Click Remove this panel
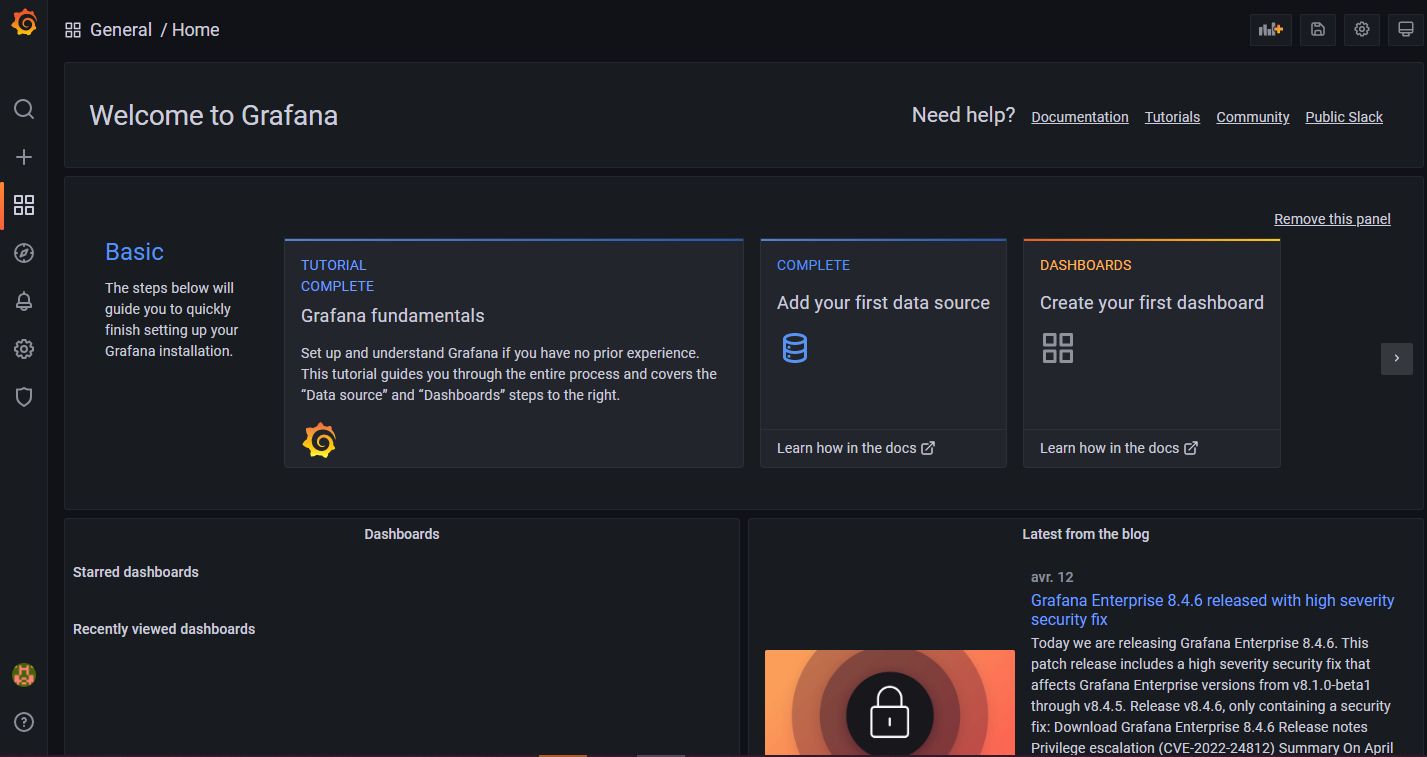Screen dimensions: 1427x757 [1332, 219]
